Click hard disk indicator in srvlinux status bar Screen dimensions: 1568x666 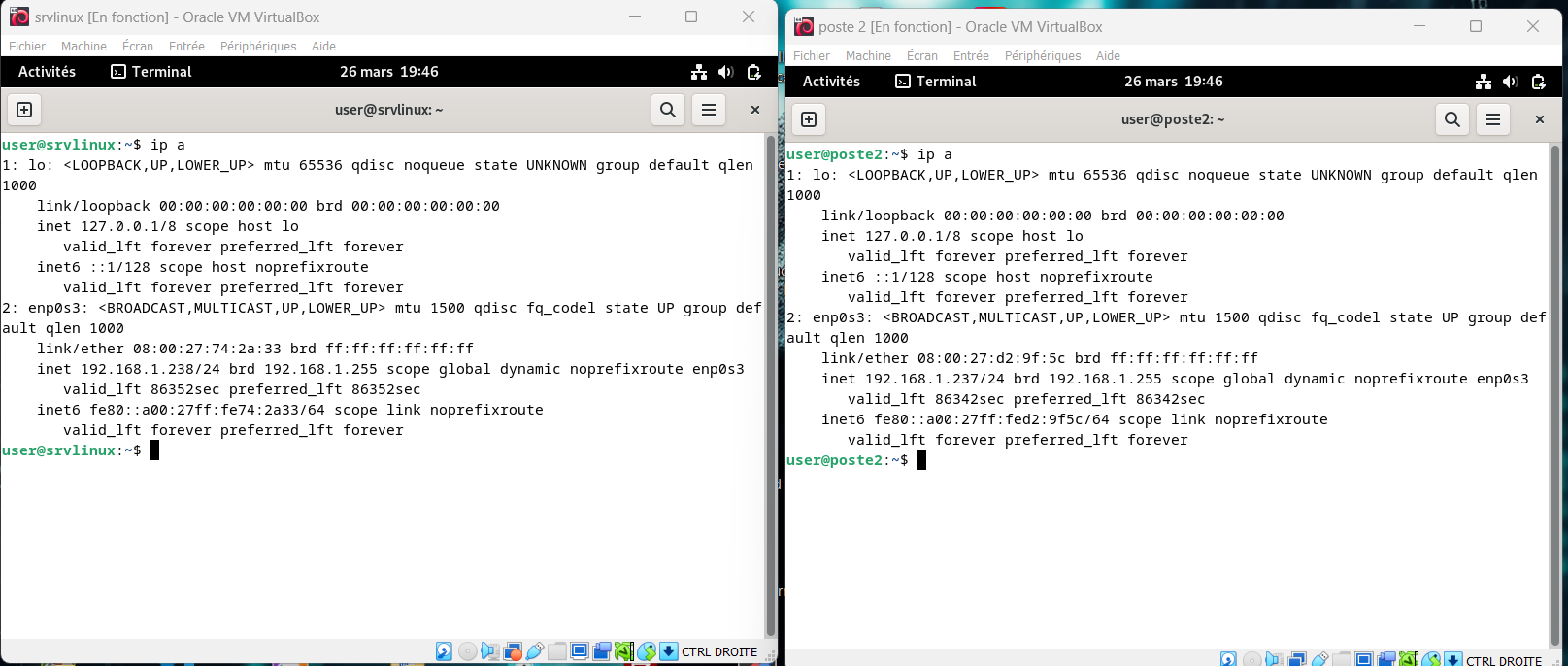coord(444,651)
